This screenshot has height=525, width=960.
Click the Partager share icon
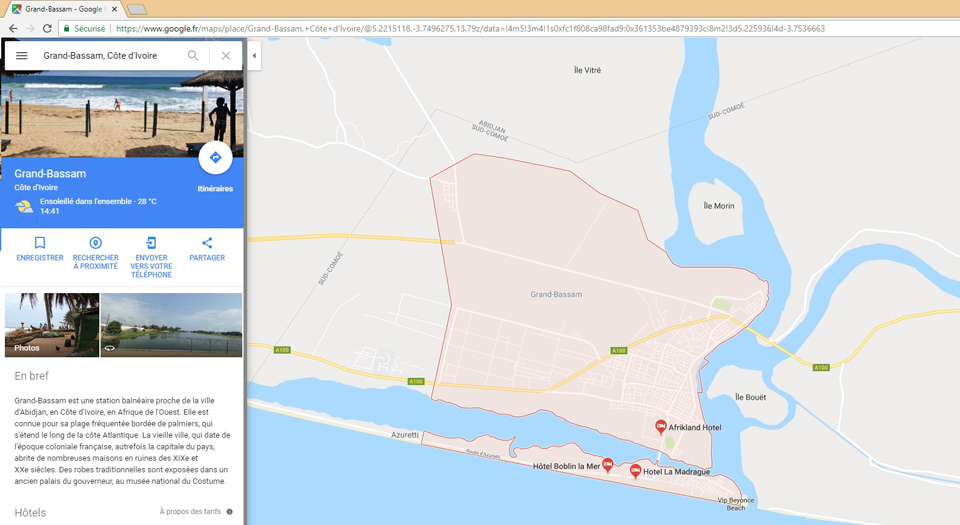[x=207, y=243]
